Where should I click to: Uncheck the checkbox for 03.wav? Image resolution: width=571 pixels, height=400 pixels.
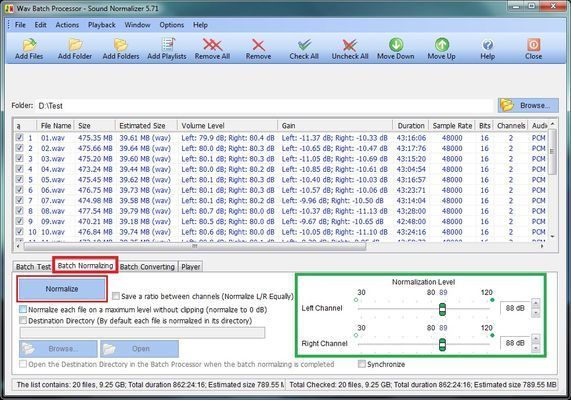click(19, 158)
